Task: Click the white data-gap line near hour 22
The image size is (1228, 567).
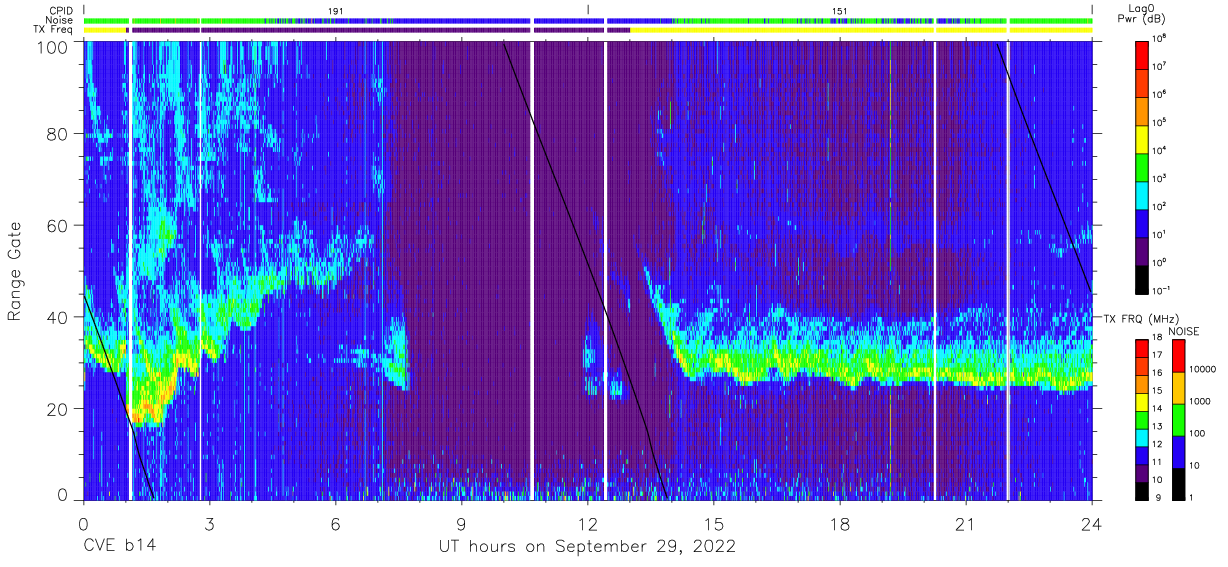Action: [1008, 271]
